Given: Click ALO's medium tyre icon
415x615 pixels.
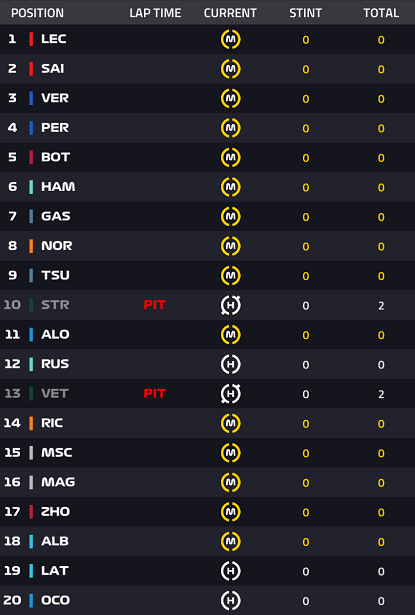Looking at the screenshot, I should pyautogui.click(x=231, y=335).
